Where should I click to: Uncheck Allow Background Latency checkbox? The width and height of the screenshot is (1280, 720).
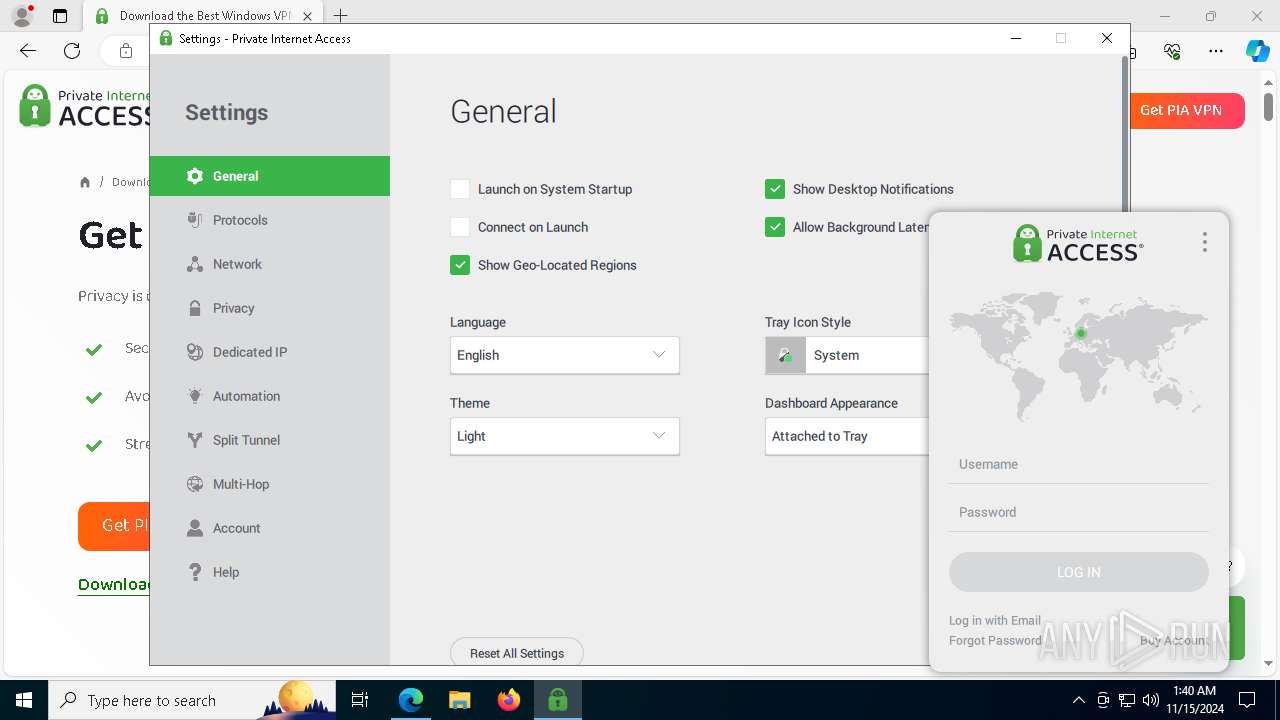tap(775, 227)
